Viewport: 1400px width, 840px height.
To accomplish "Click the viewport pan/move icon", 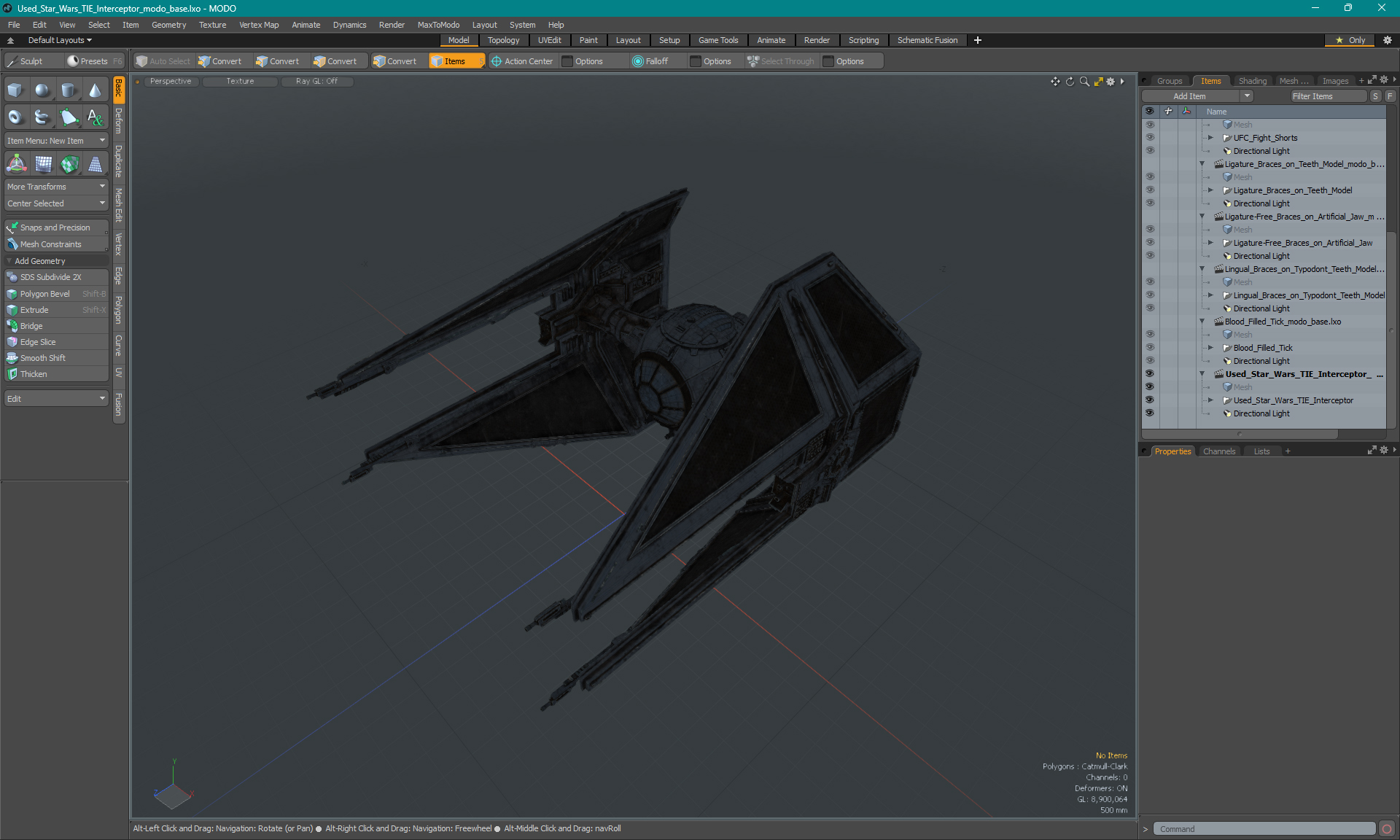I will pos(1055,82).
